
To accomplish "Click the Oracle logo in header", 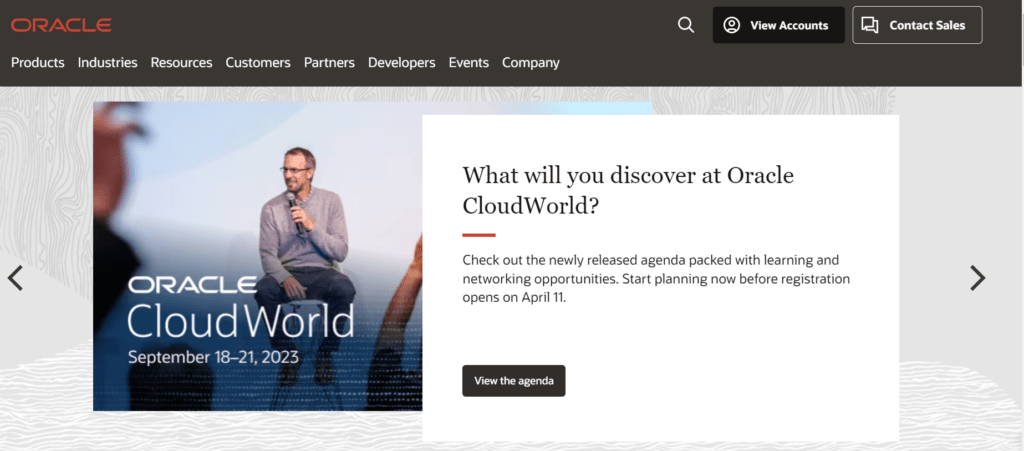I will click(x=61, y=25).
